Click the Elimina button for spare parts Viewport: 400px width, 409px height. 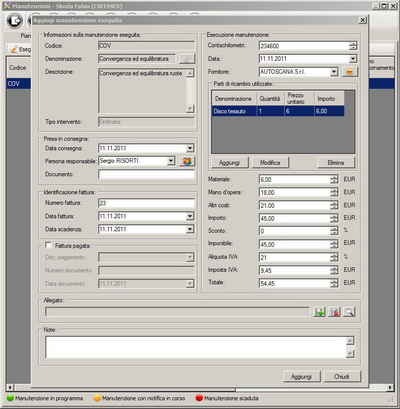[x=336, y=163]
